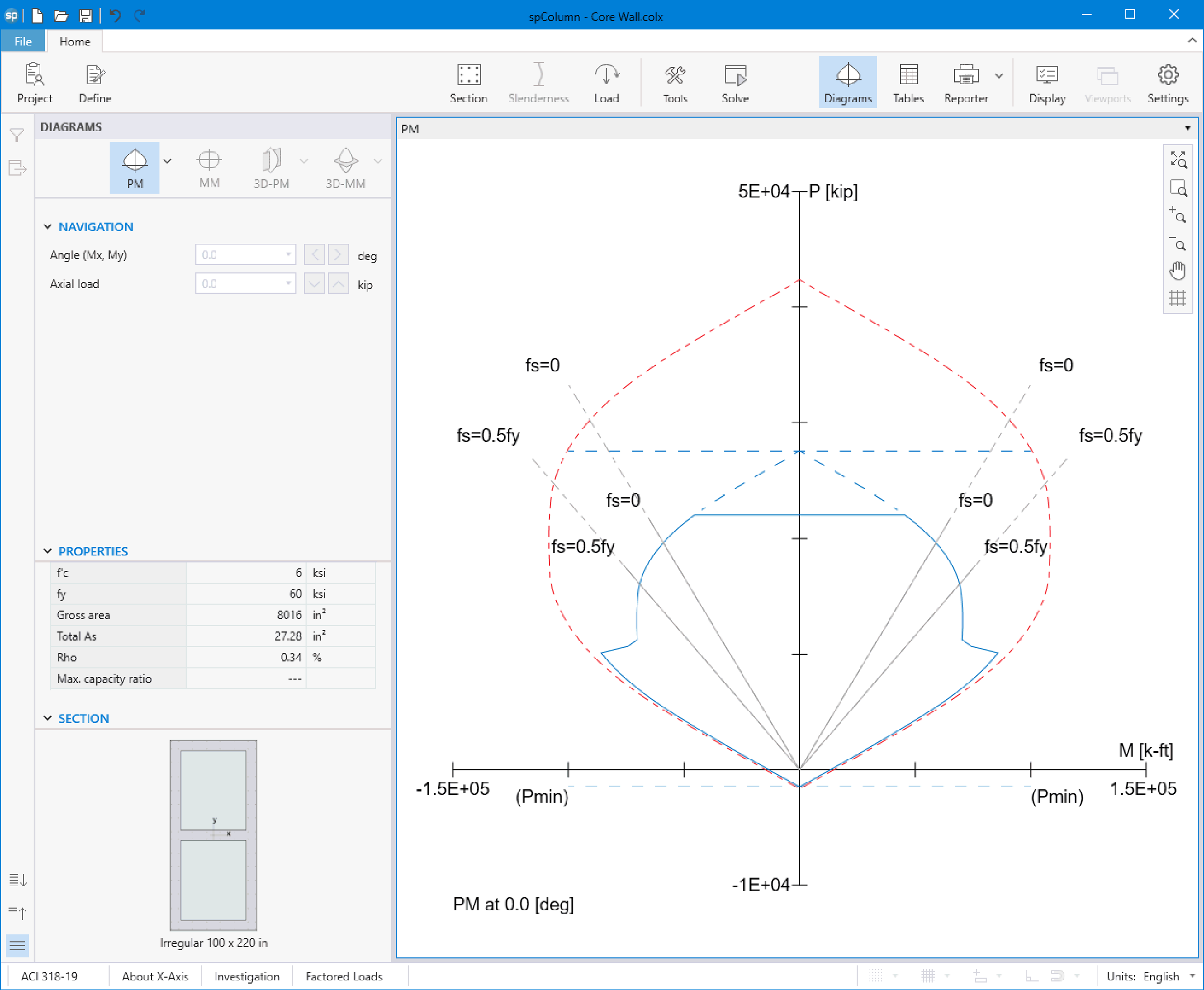
Task: Collapse the NAVIGATION section
Action: 48,227
